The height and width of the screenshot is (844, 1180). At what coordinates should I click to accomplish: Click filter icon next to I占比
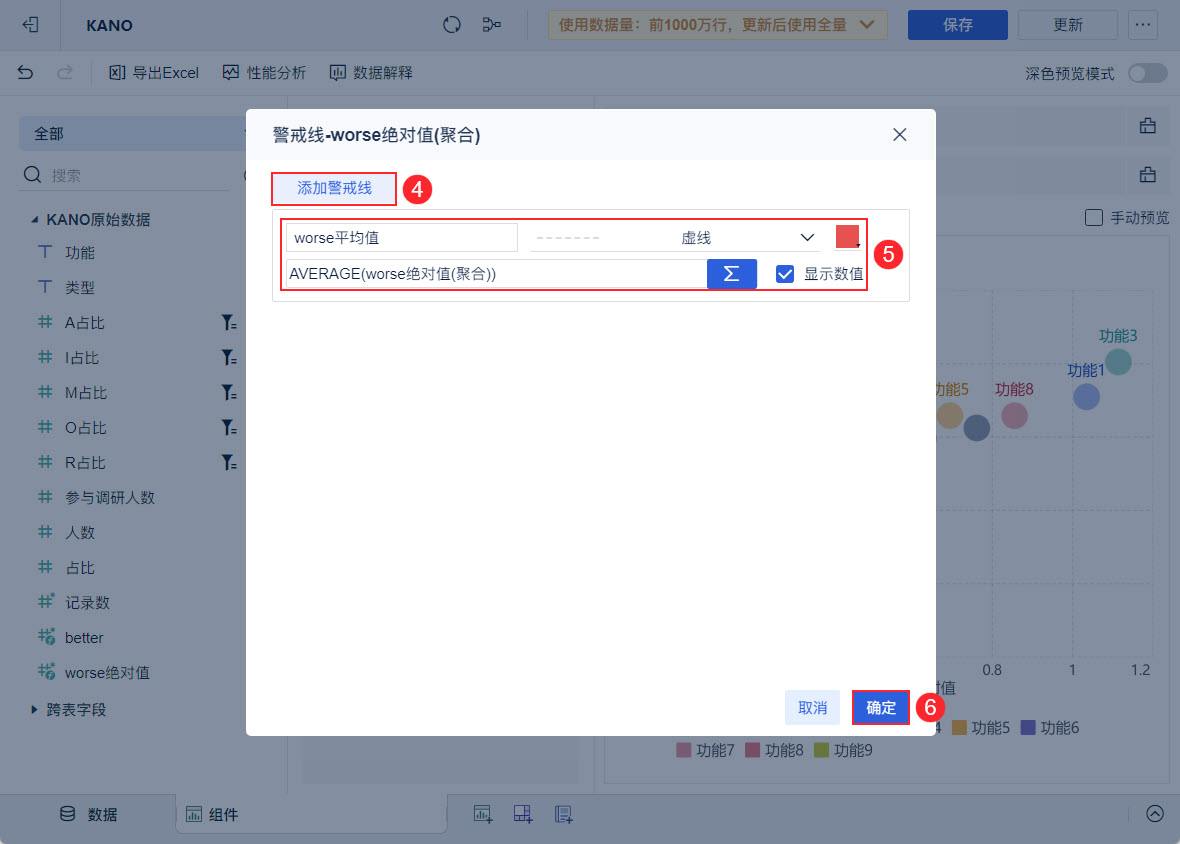click(x=229, y=357)
